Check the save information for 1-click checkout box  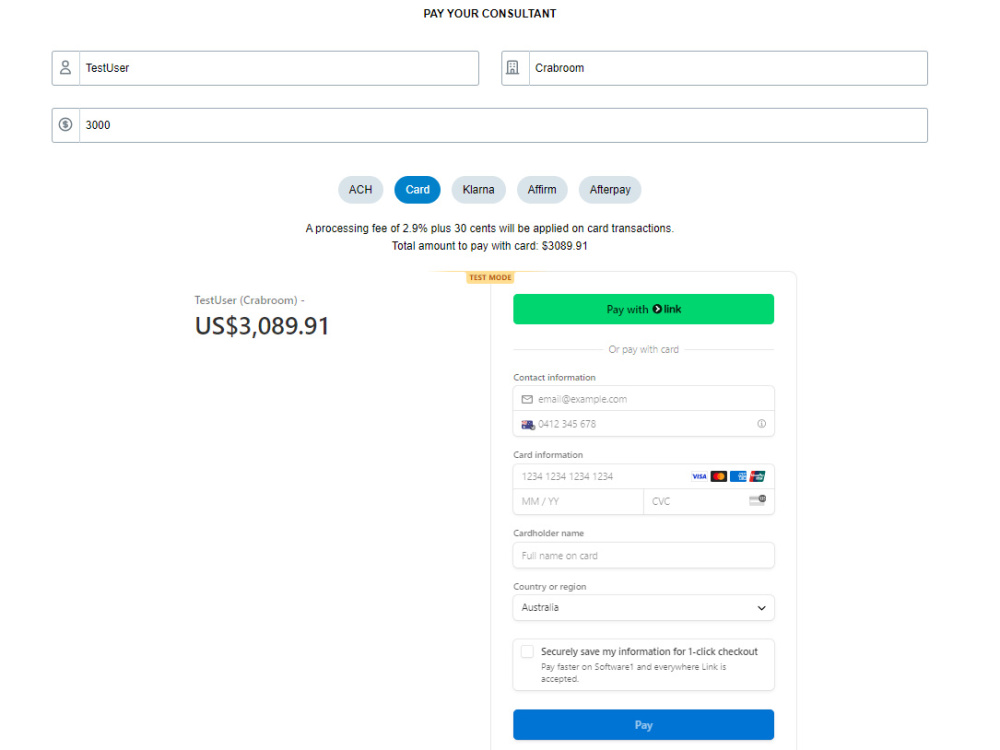pyautogui.click(x=527, y=652)
